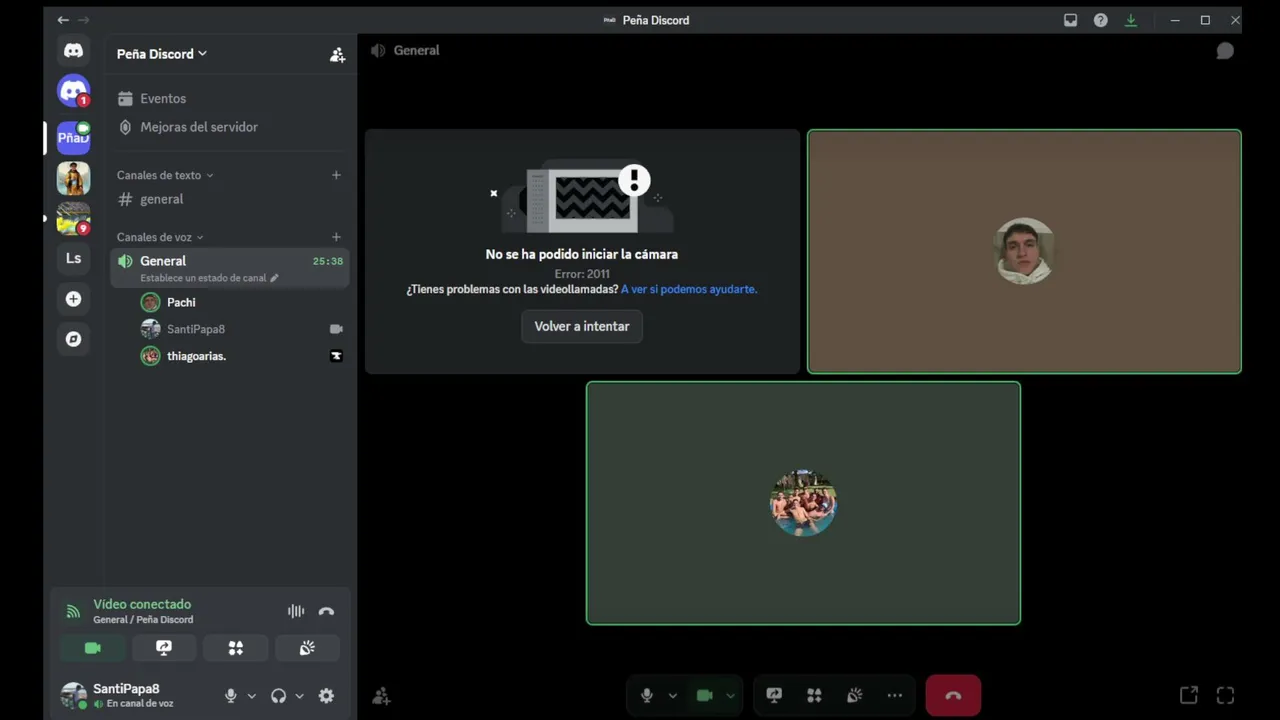The width and height of the screenshot is (1280, 720).
Task: Collapse Canales de texto category
Action: [x=165, y=175]
